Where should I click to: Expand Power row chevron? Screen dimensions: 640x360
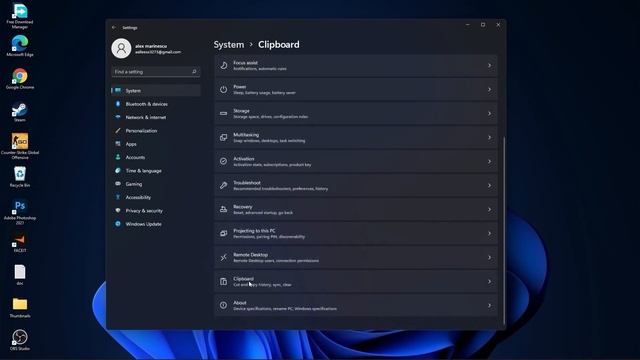[489, 89]
